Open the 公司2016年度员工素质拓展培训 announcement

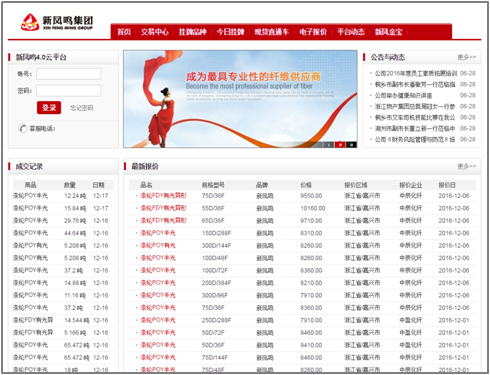pyautogui.click(x=416, y=73)
